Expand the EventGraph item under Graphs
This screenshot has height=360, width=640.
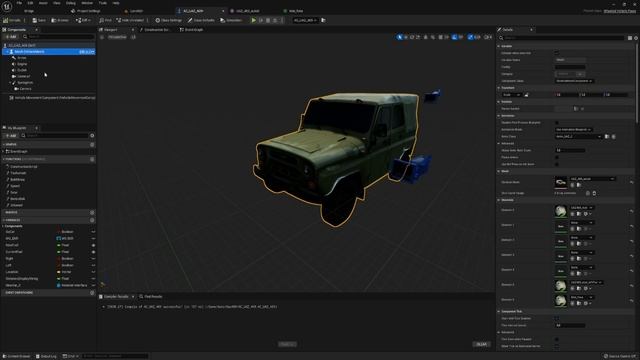4,151
